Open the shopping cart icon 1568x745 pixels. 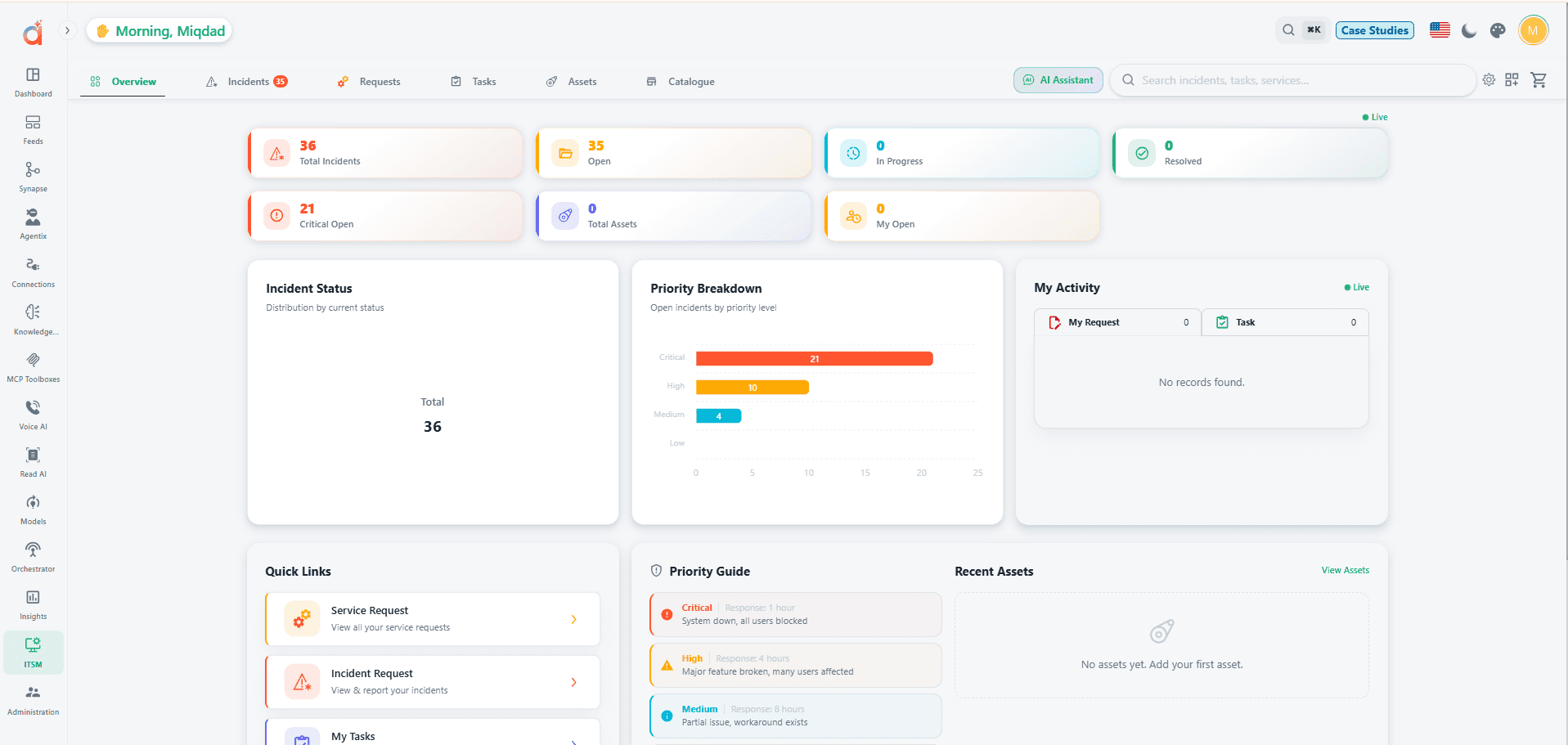[1539, 80]
